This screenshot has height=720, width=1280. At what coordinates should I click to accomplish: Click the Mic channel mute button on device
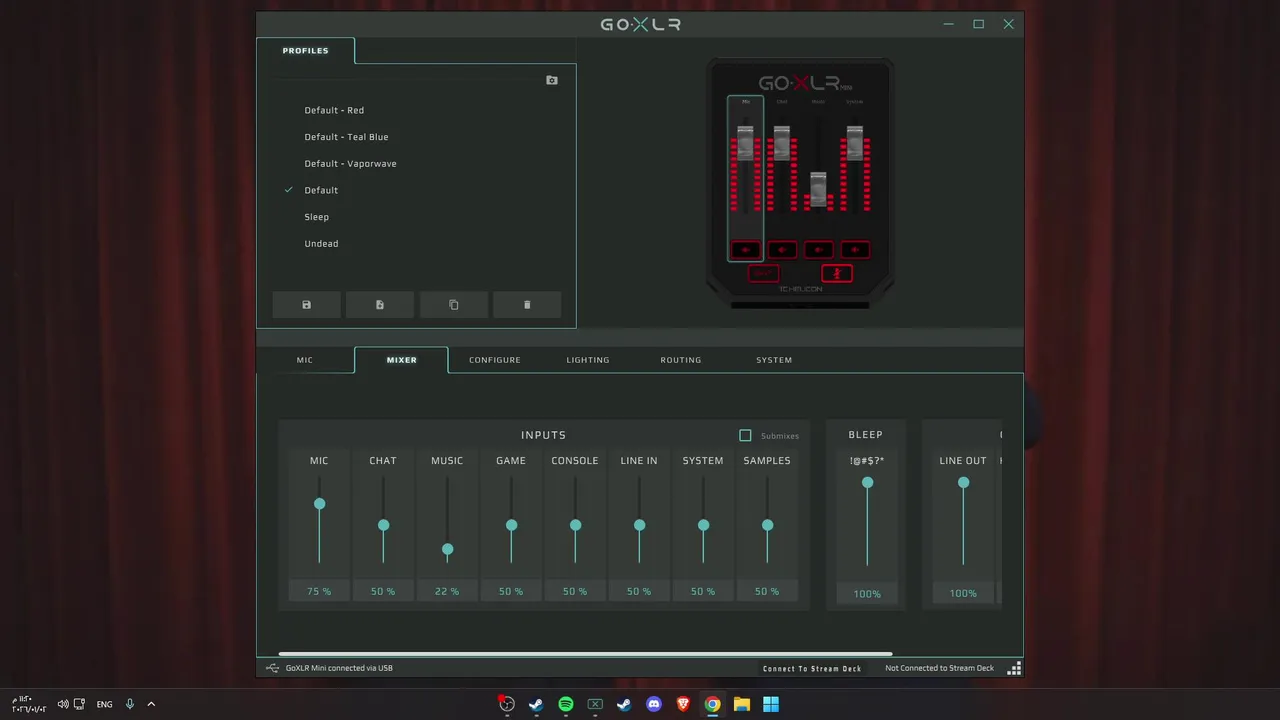click(745, 250)
